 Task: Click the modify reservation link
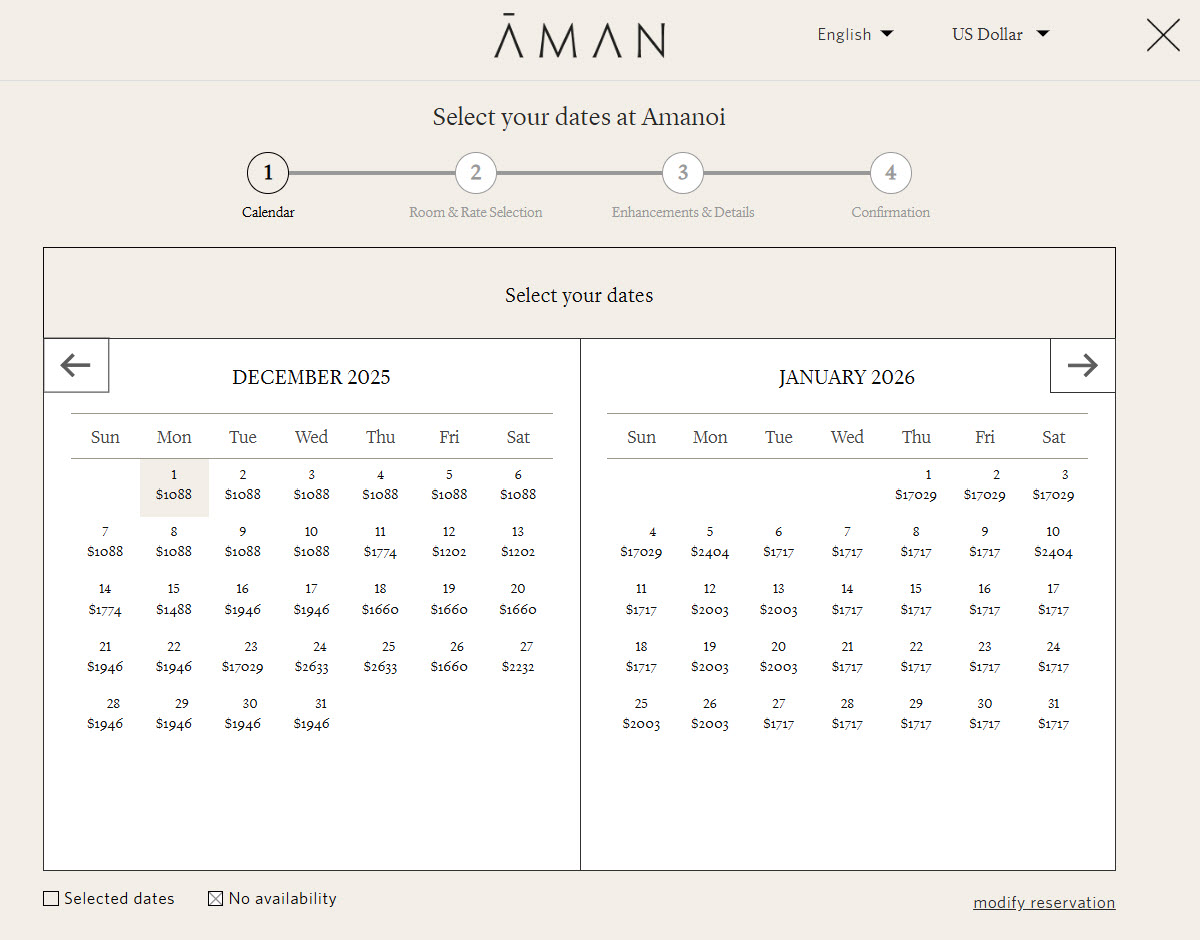click(1044, 903)
